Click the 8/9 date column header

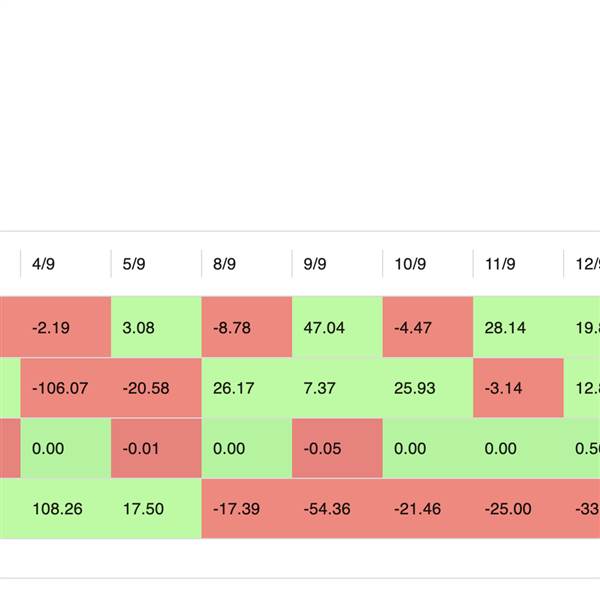(224, 265)
